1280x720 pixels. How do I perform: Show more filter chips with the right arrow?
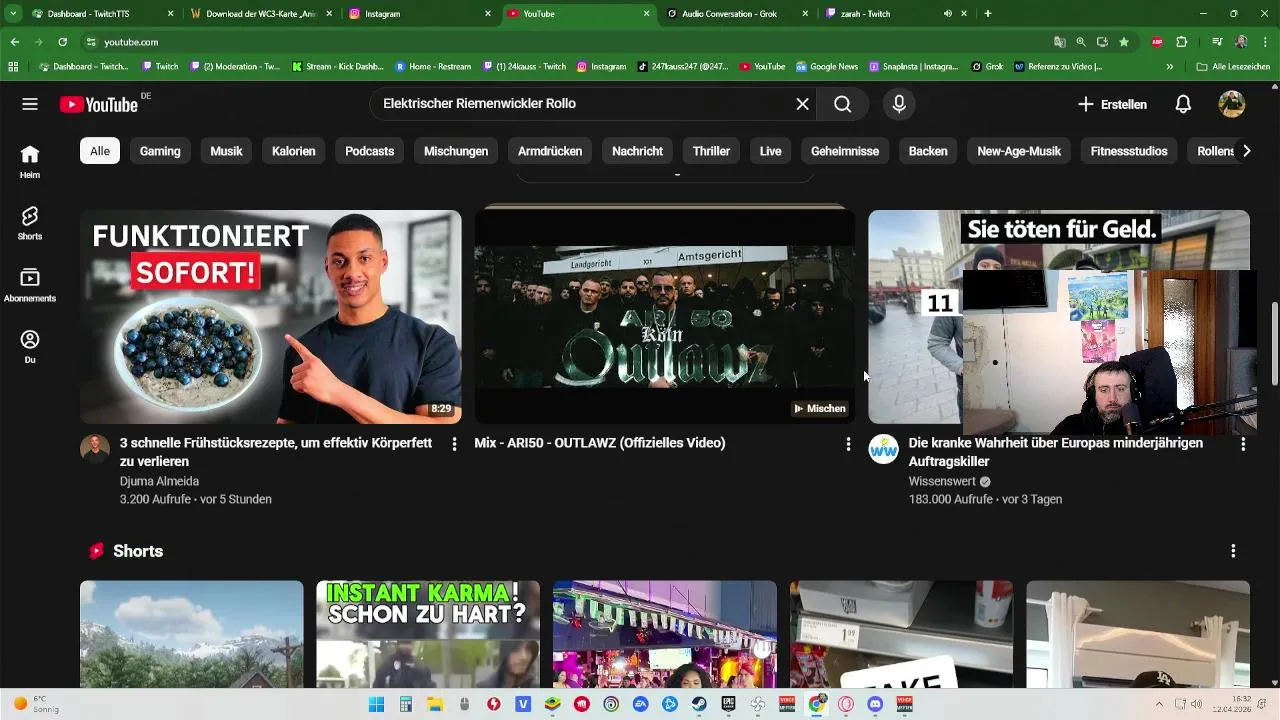[x=1246, y=151]
